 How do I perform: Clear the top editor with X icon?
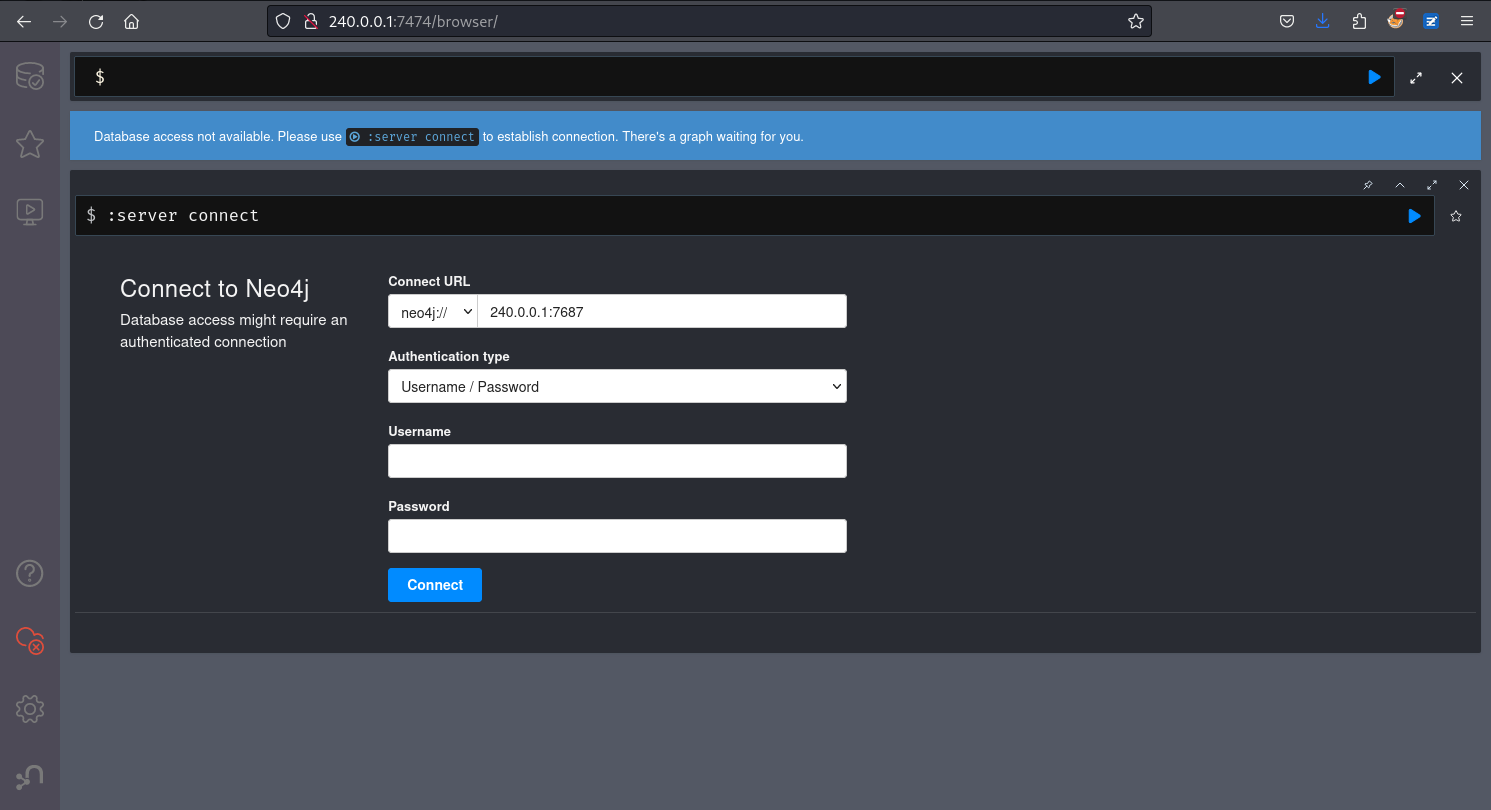click(x=1457, y=78)
